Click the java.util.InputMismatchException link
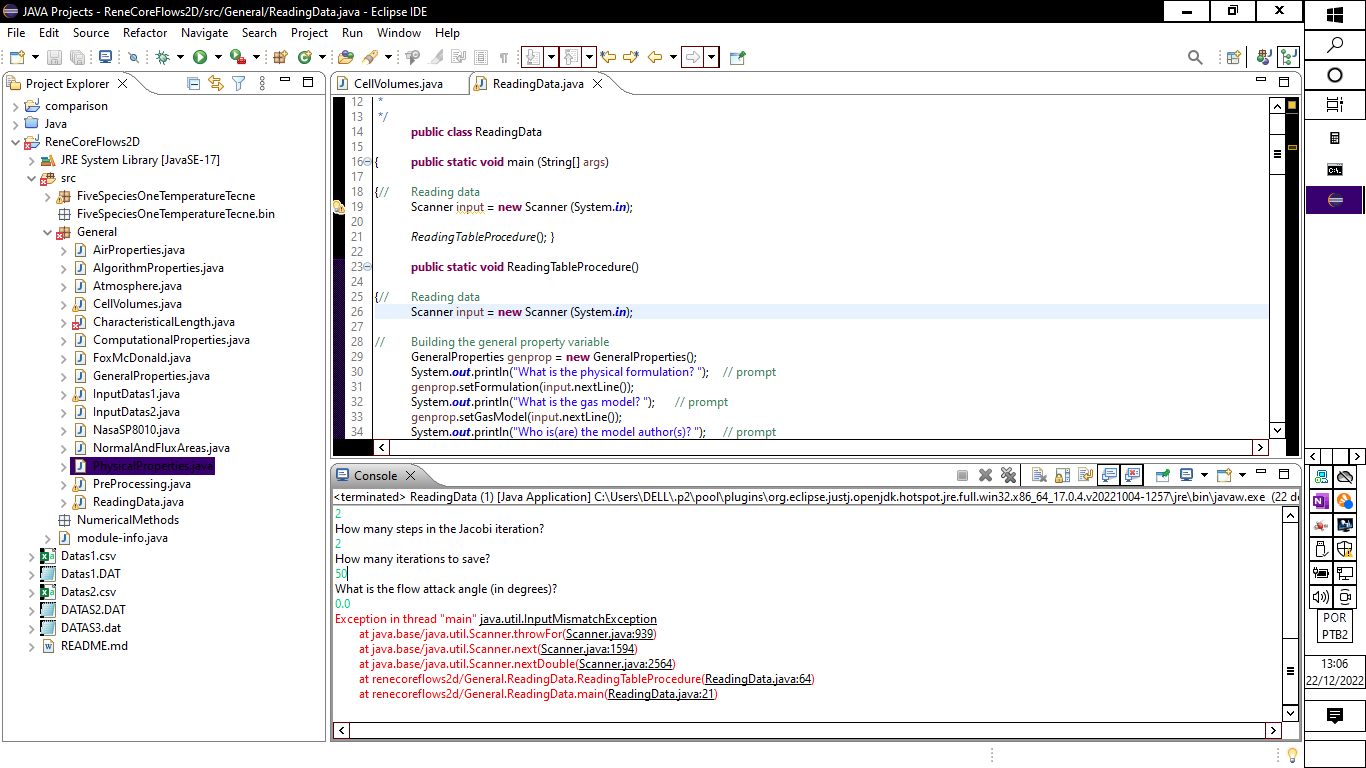Image resolution: width=1366 pixels, height=768 pixels. [x=568, y=619]
